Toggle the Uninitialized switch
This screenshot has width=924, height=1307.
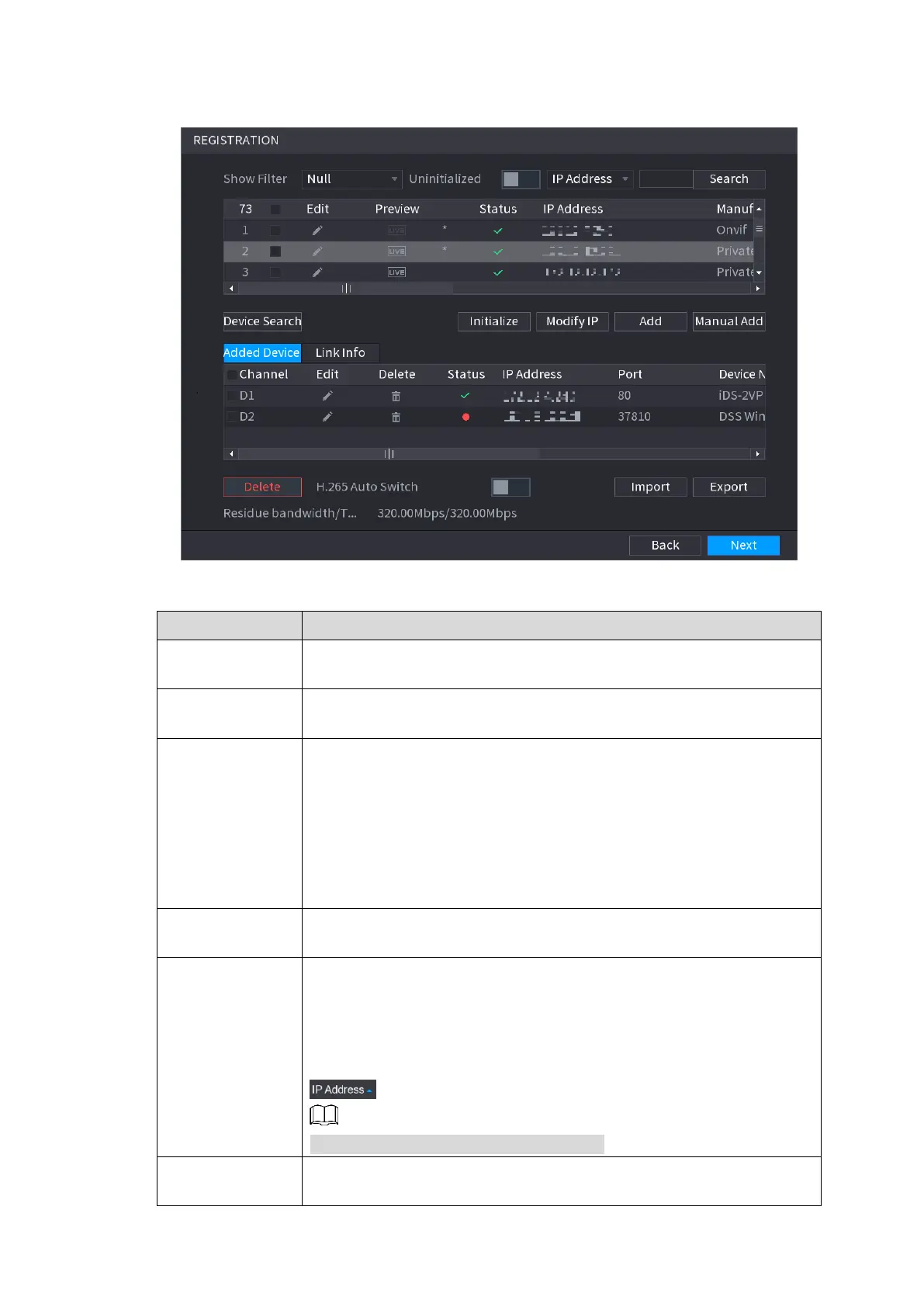click(x=521, y=179)
